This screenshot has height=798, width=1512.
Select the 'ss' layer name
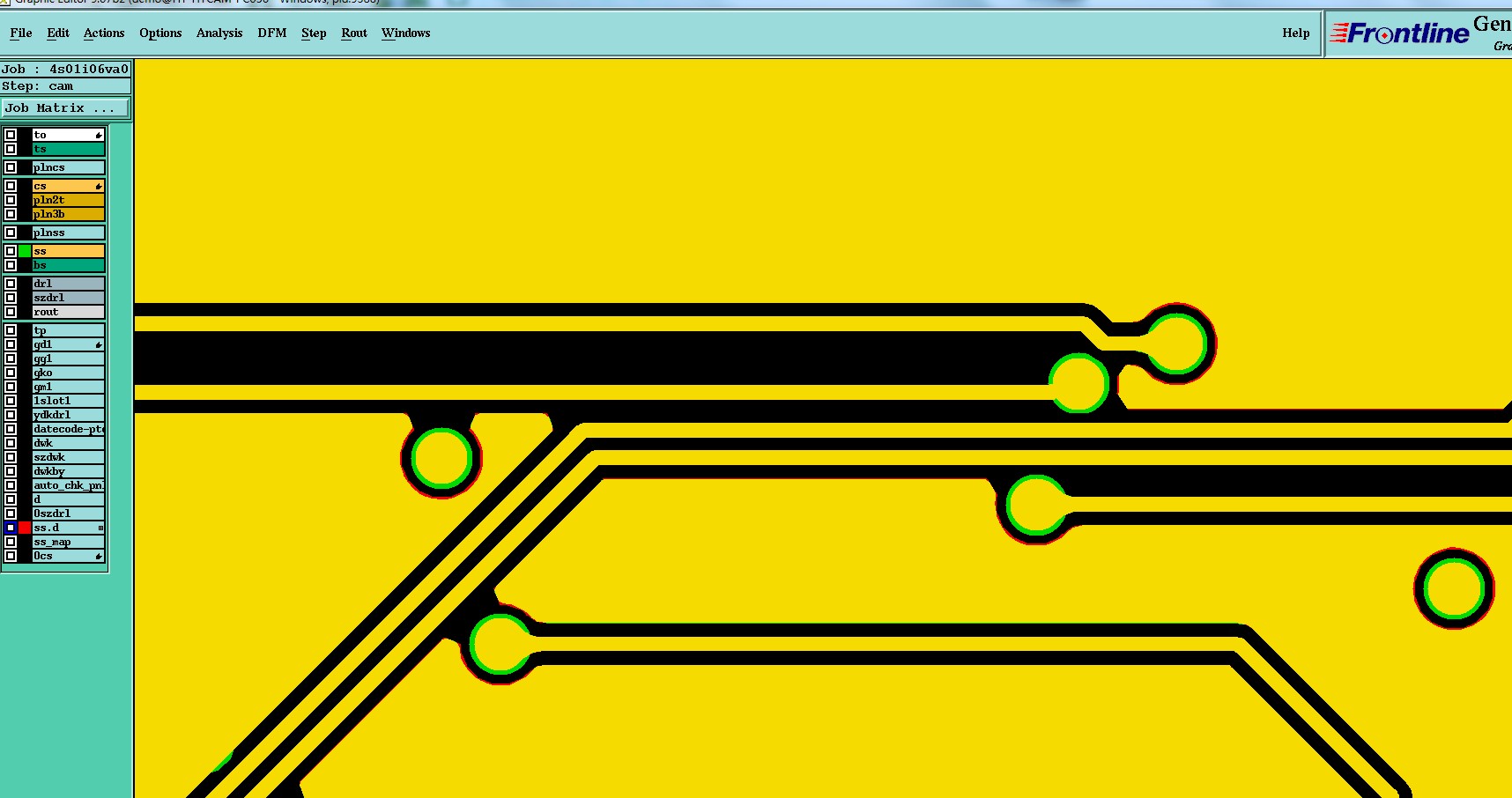(x=69, y=251)
